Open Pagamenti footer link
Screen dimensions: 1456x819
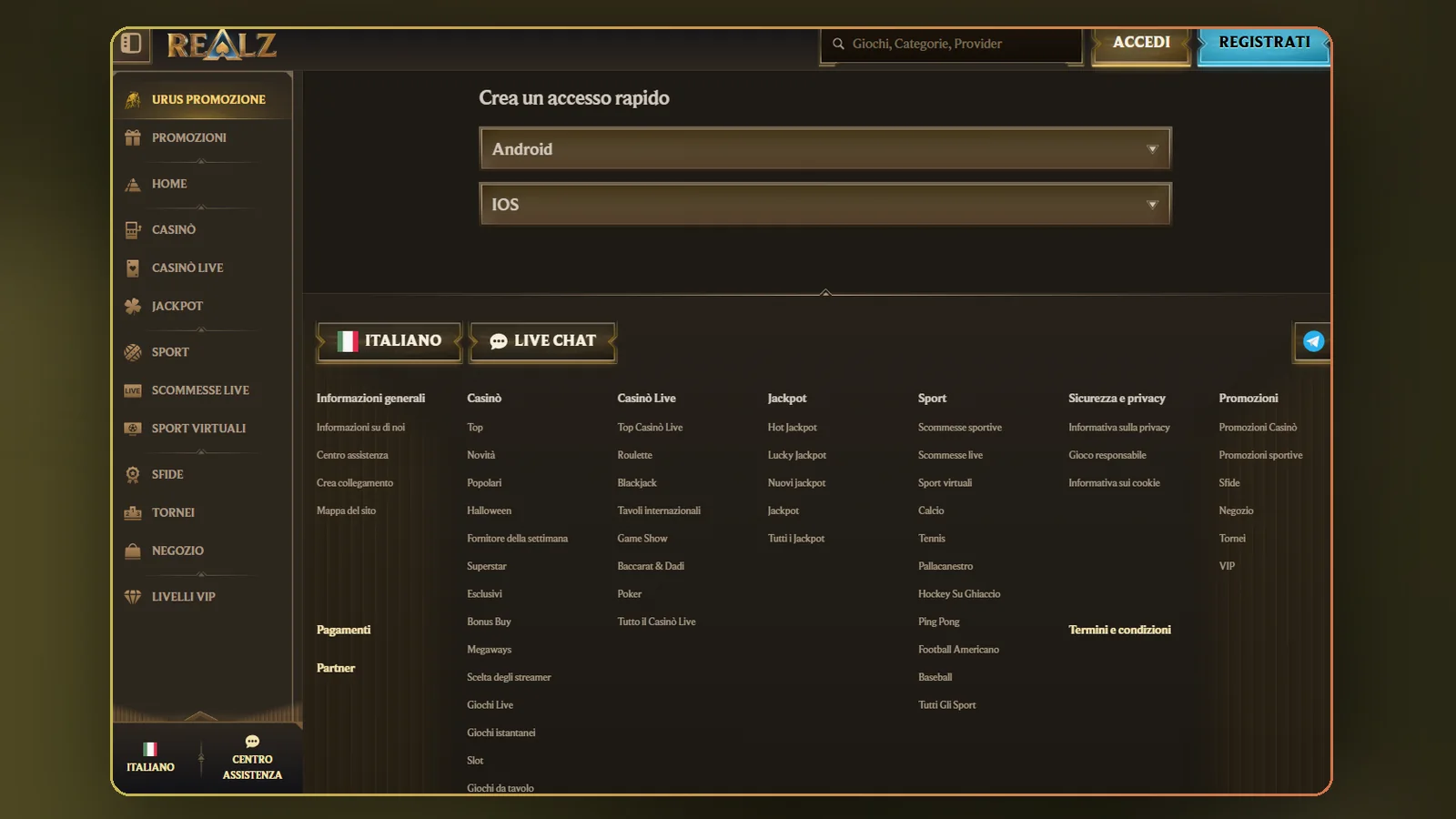(343, 630)
